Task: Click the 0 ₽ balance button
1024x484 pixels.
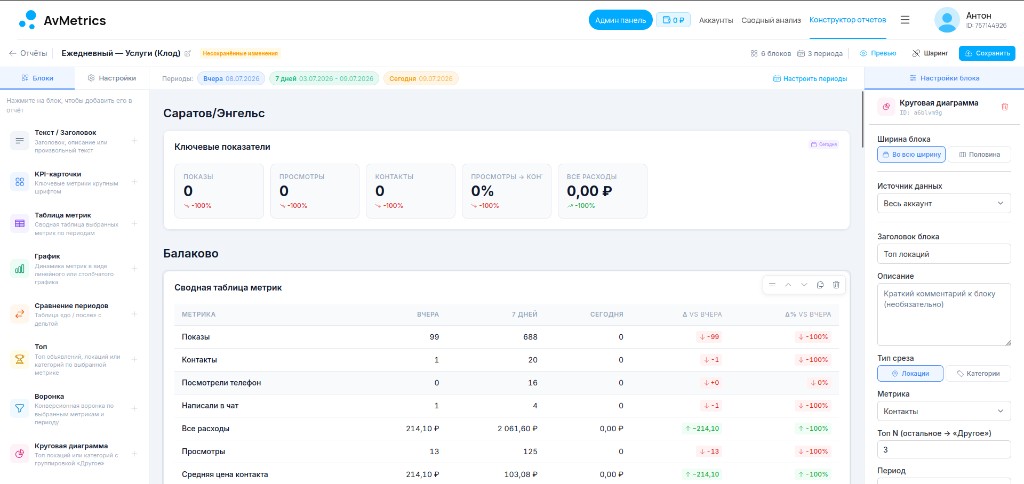Action: pyautogui.click(x=673, y=20)
